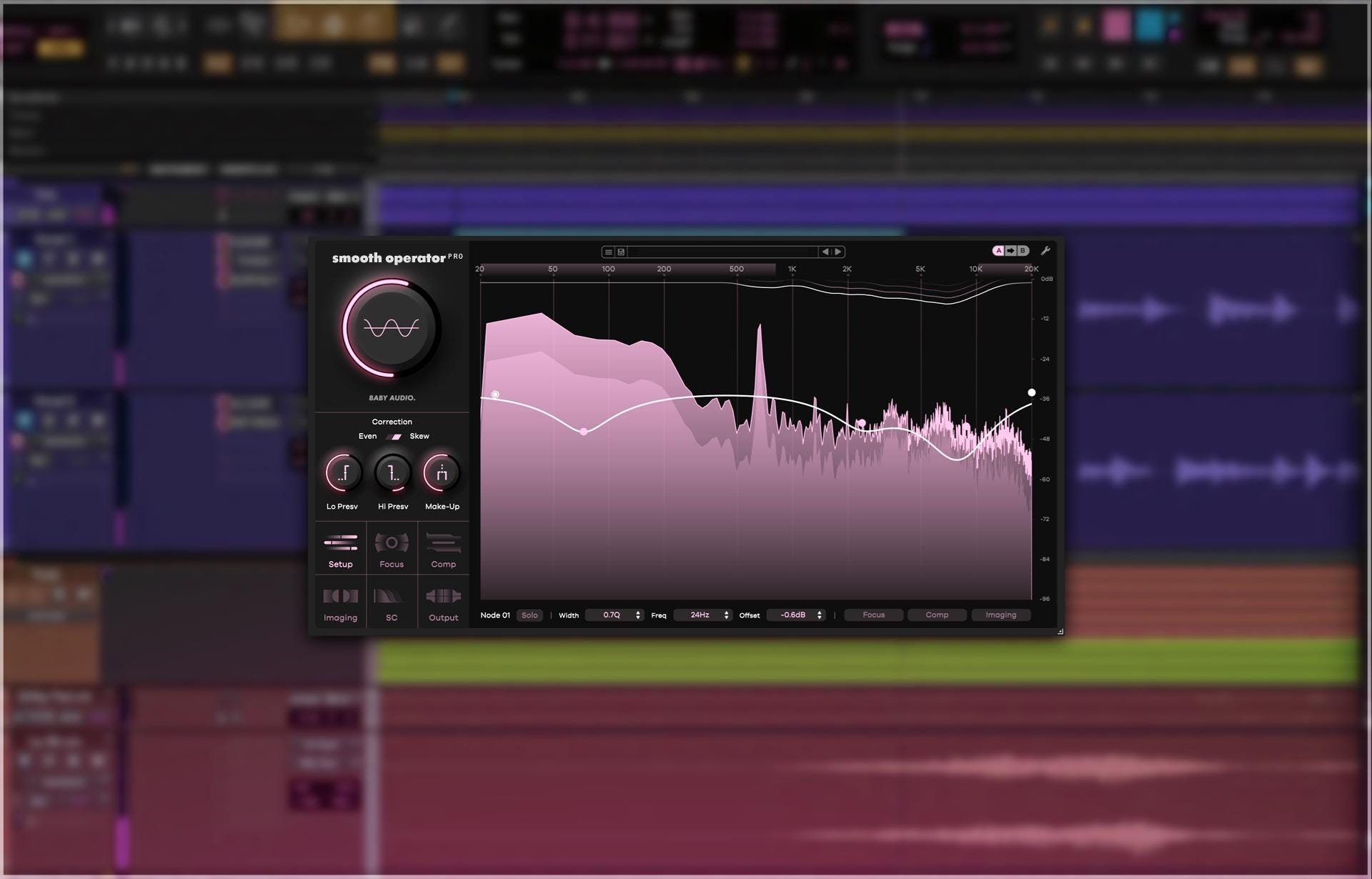This screenshot has width=1372, height=879.
Task: Open the Setup section
Action: click(341, 548)
